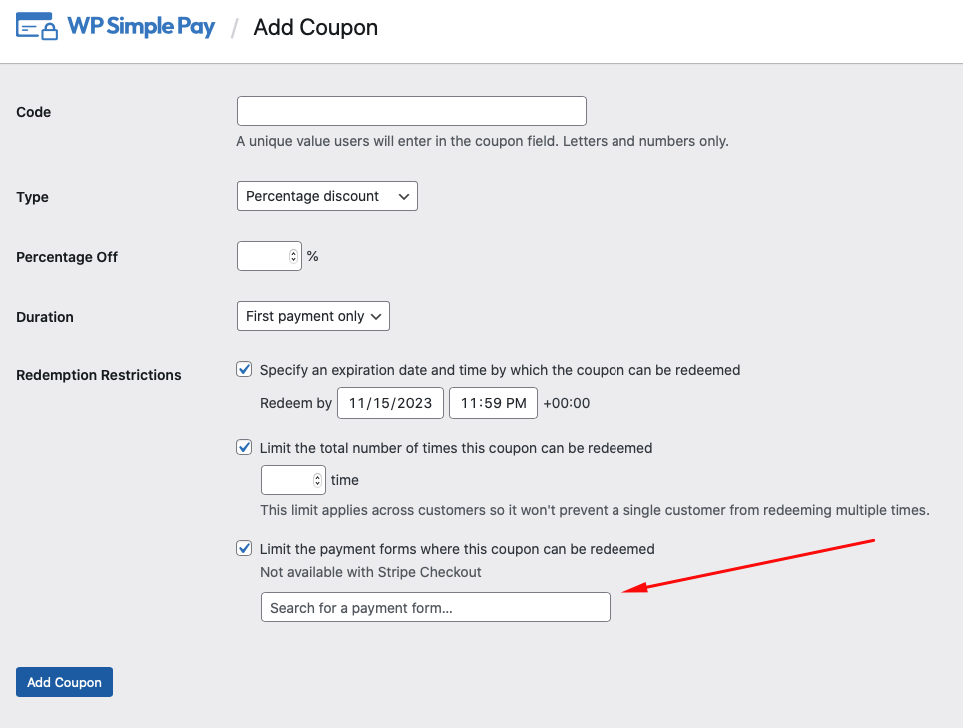Click the Percentage Off stepper arrows
The image size is (963, 728).
point(293,256)
